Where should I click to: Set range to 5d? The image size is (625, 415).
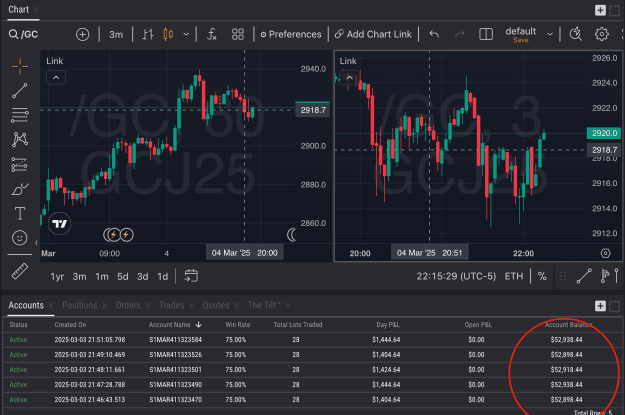coord(122,277)
